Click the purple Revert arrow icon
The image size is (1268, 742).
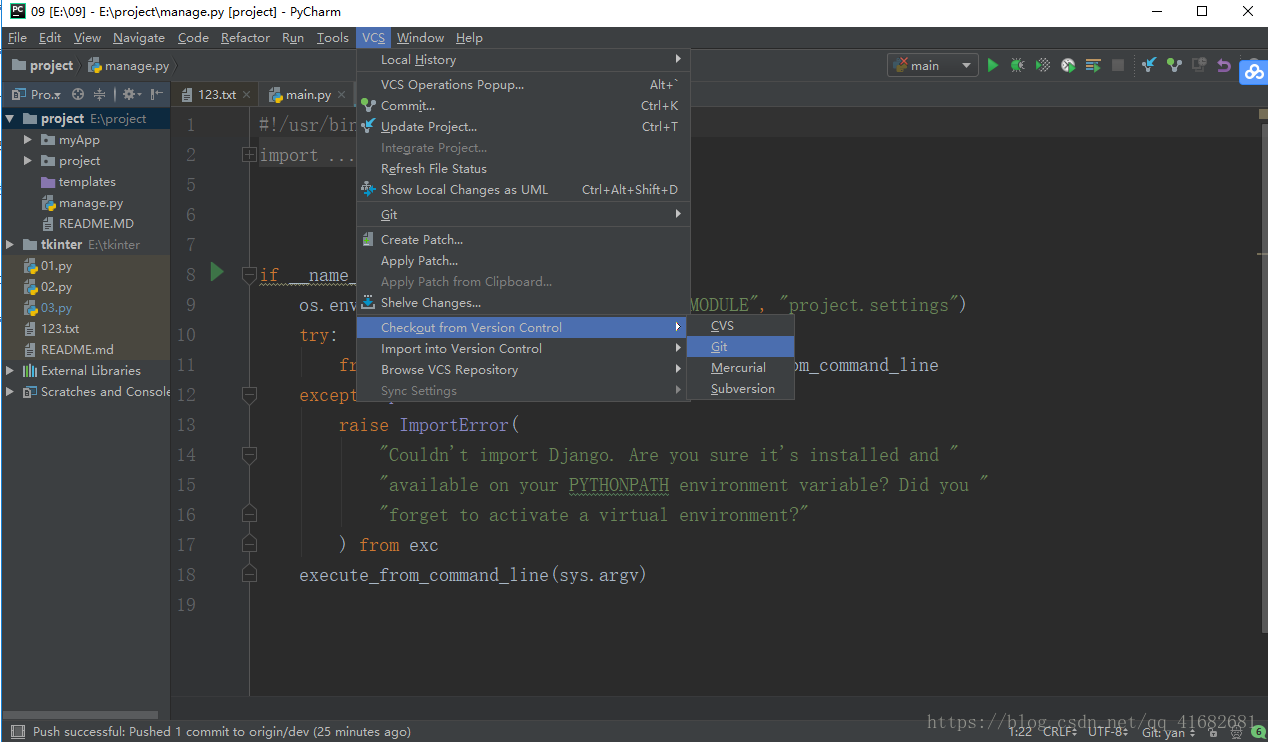point(1223,65)
